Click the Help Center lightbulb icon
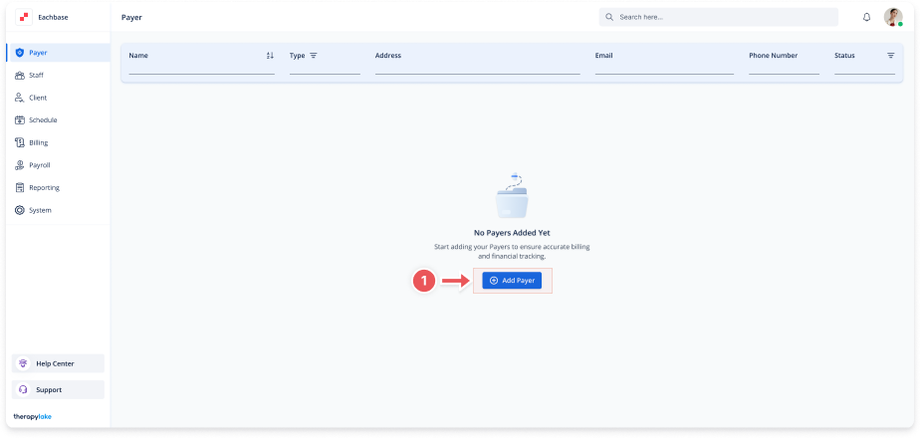Image resolution: width=920 pixels, height=438 pixels. pos(23,364)
